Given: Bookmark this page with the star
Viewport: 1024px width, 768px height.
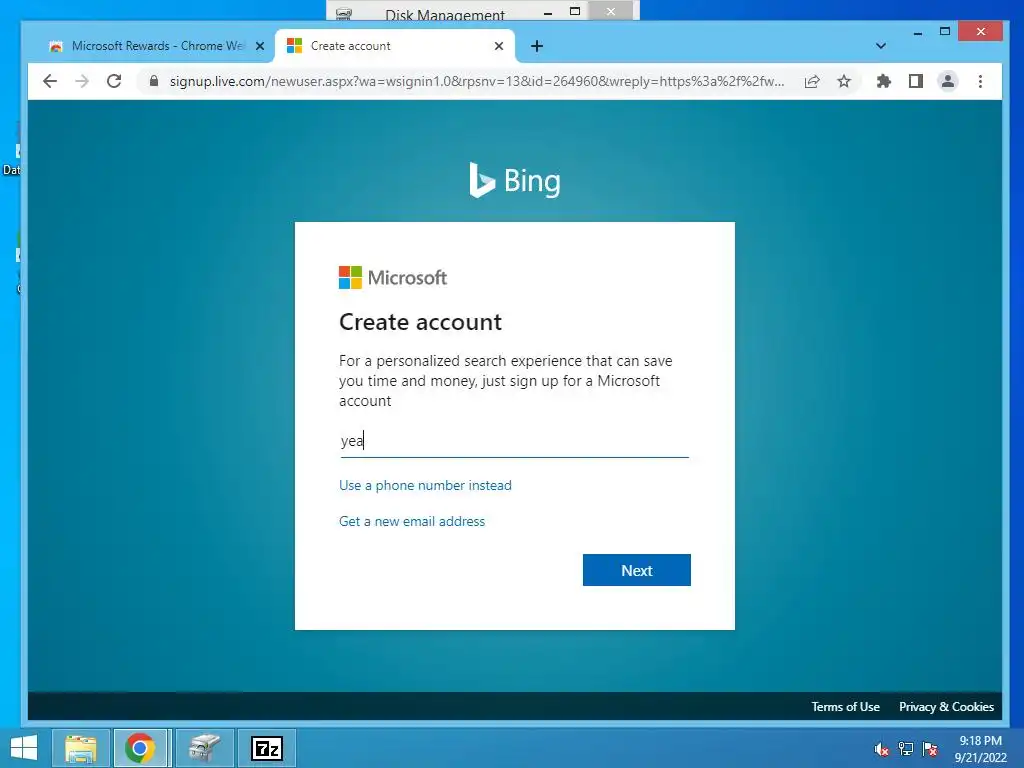Looking at the screenshot, I should (x=844, y=81).
